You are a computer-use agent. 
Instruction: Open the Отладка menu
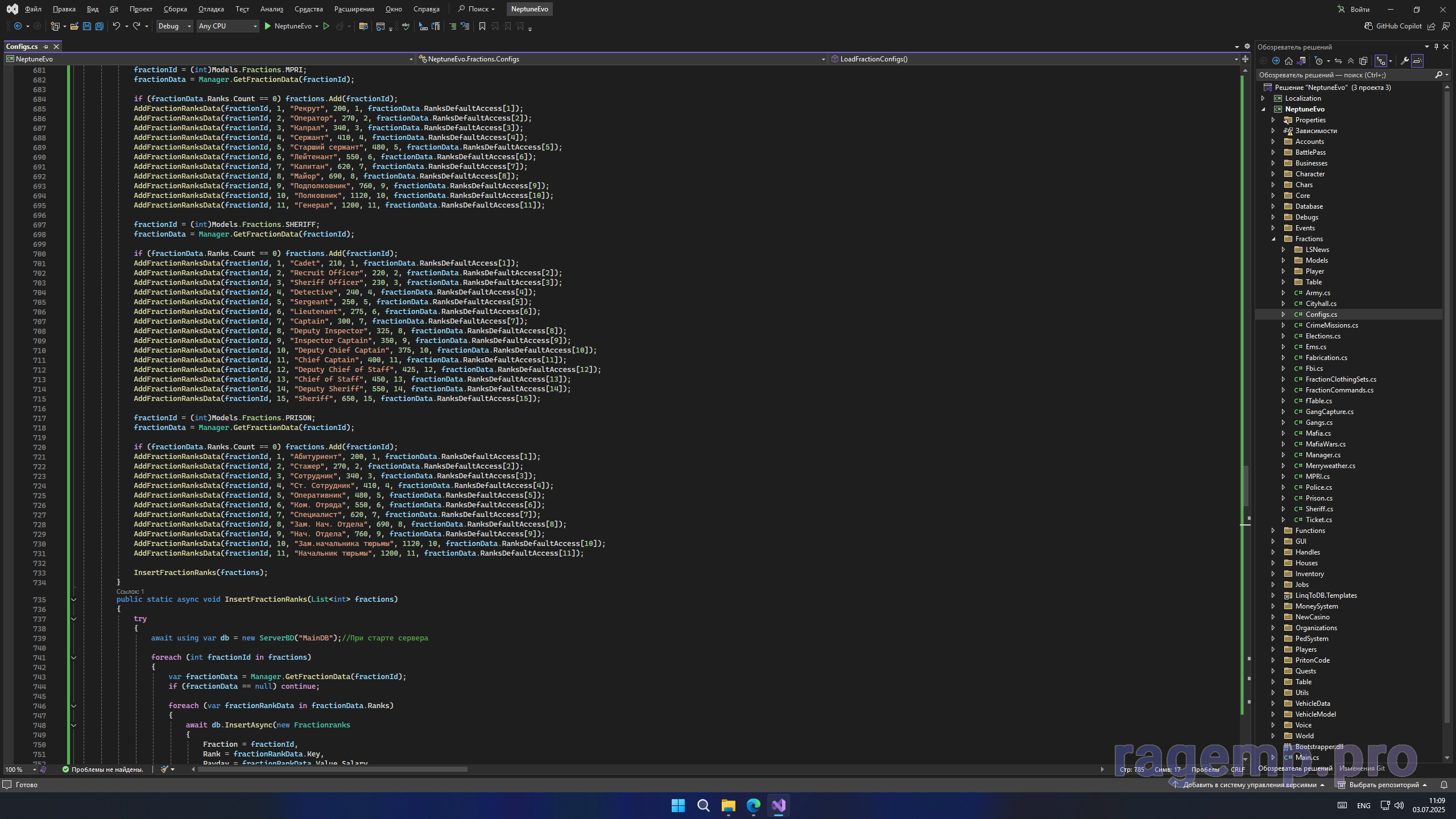[211, 9]
